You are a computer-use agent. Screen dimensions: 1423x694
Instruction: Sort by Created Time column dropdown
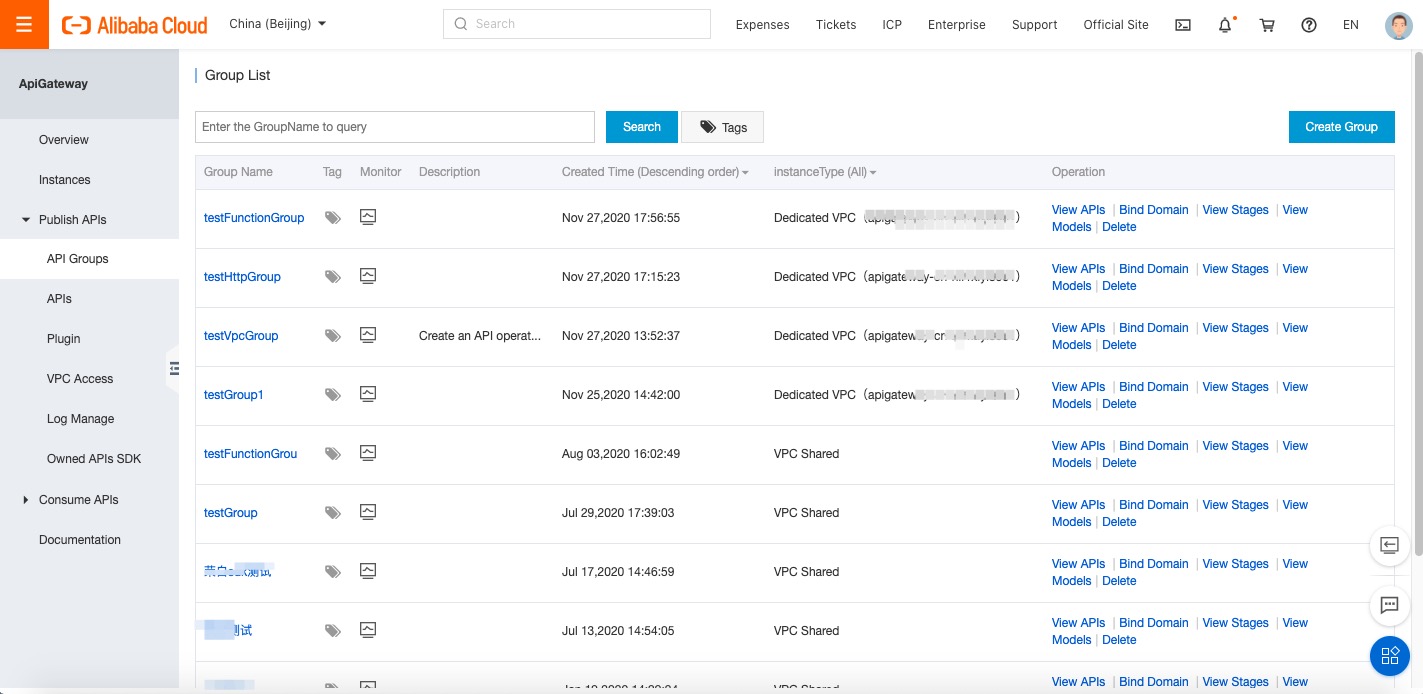pyautogui.click(x=655, y=172)
